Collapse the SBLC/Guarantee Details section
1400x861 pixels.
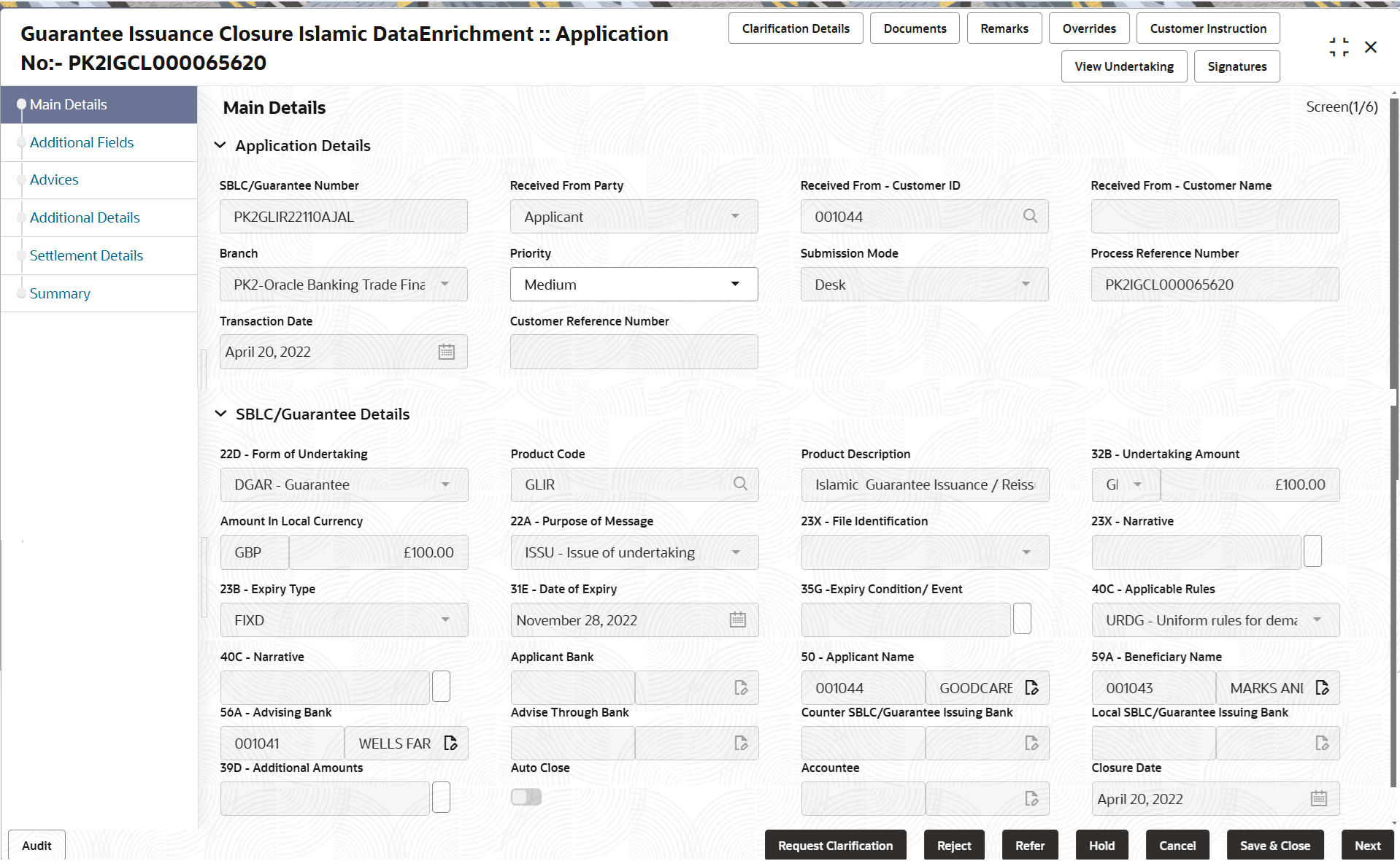pyautogui.click(x=220, y=414)
